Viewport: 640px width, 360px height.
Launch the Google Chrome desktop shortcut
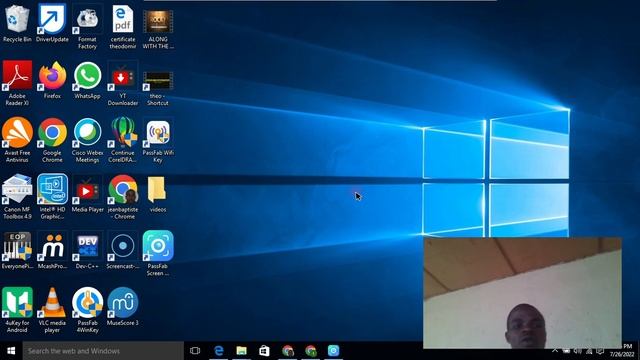point(52,140)
